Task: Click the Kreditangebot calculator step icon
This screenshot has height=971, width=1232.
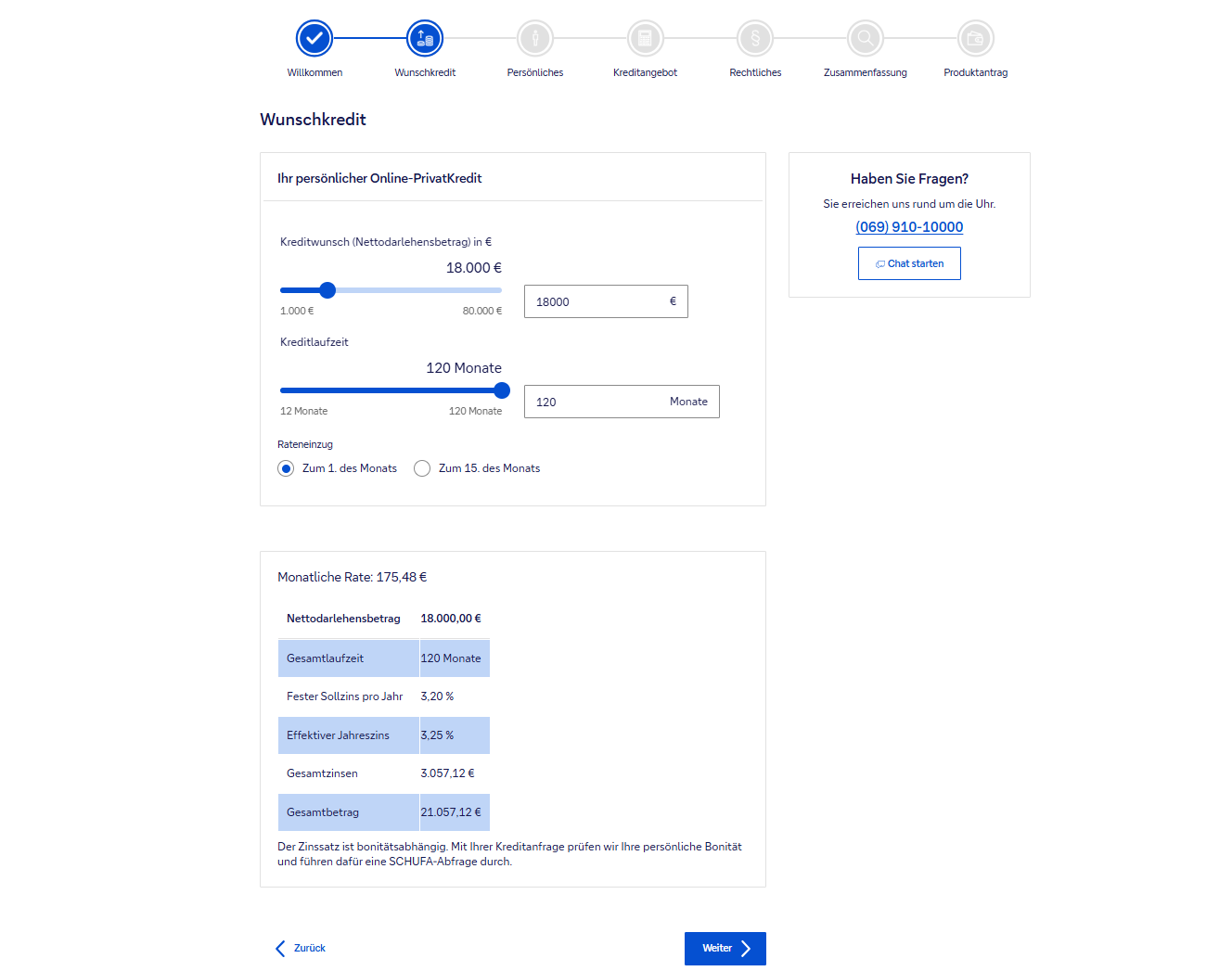Action: click(646, 38)
